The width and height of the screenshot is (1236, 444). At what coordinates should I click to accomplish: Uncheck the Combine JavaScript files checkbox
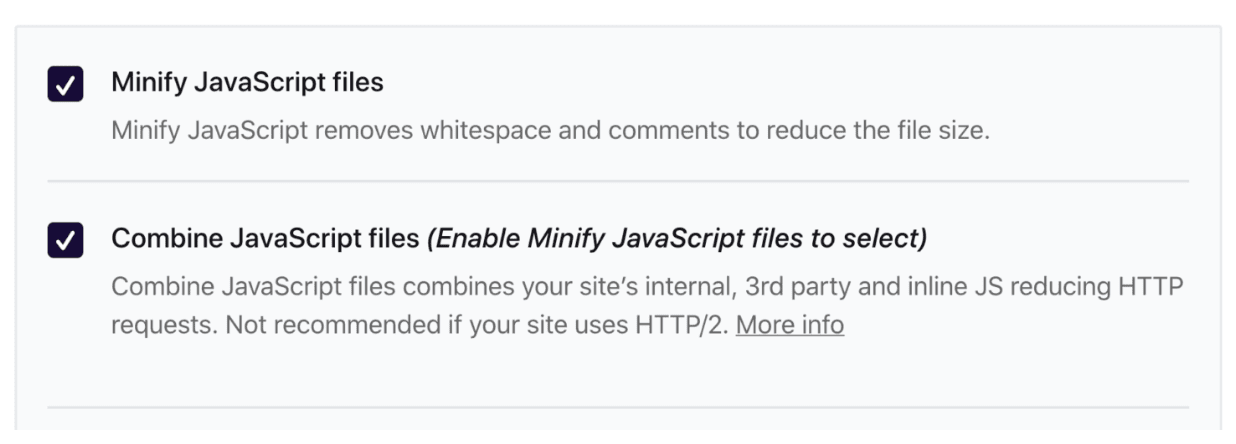pos(65,240)
